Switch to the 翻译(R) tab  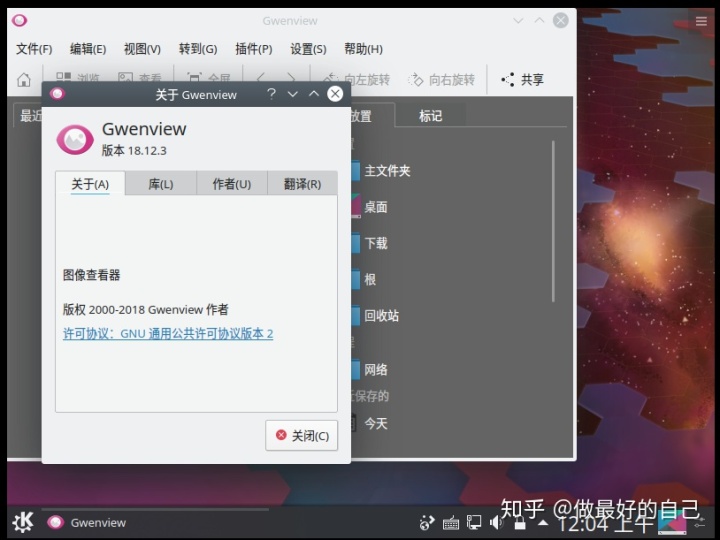302,184
